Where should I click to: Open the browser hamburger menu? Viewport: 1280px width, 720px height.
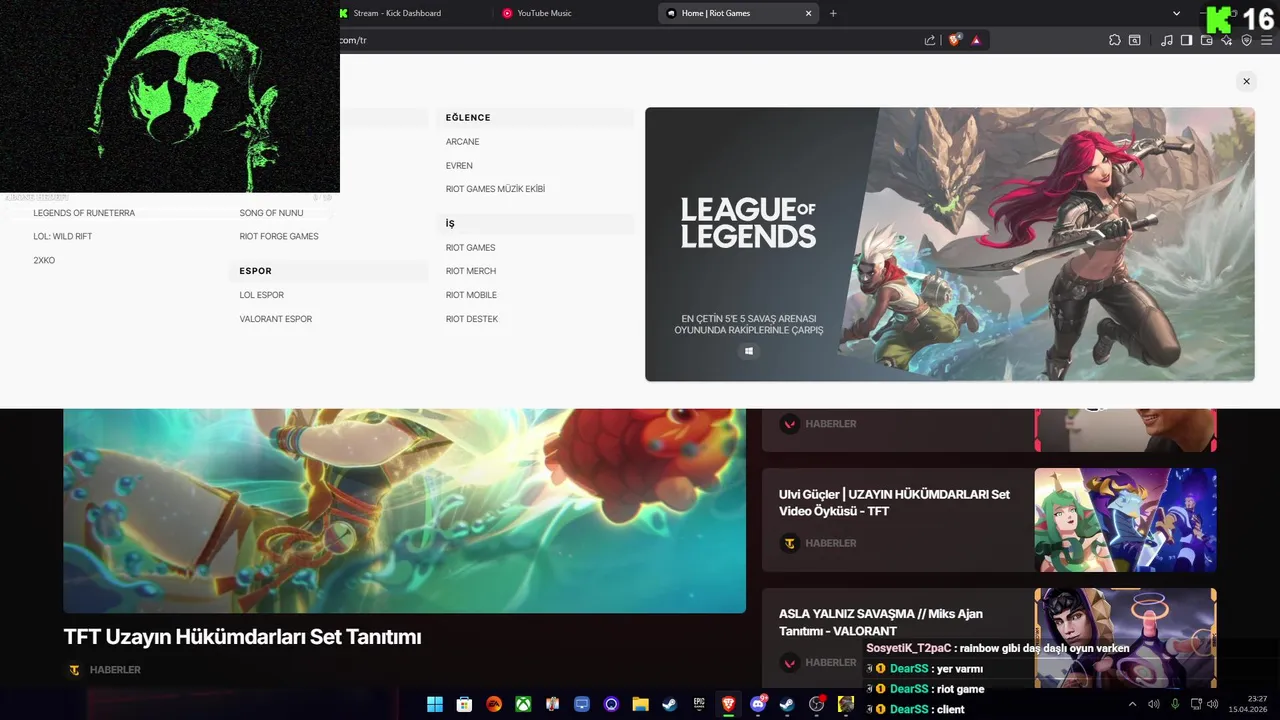tap(1266, 40)
